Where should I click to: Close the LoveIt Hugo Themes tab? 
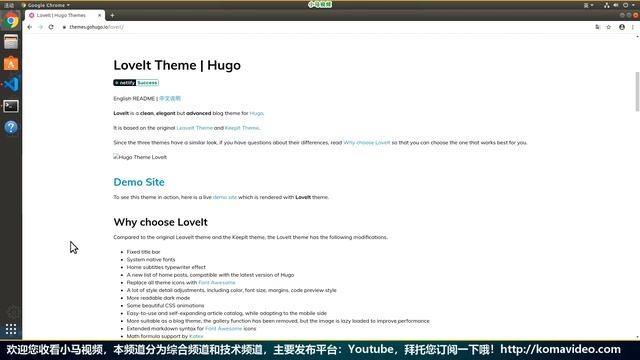[x=99, y=15]
